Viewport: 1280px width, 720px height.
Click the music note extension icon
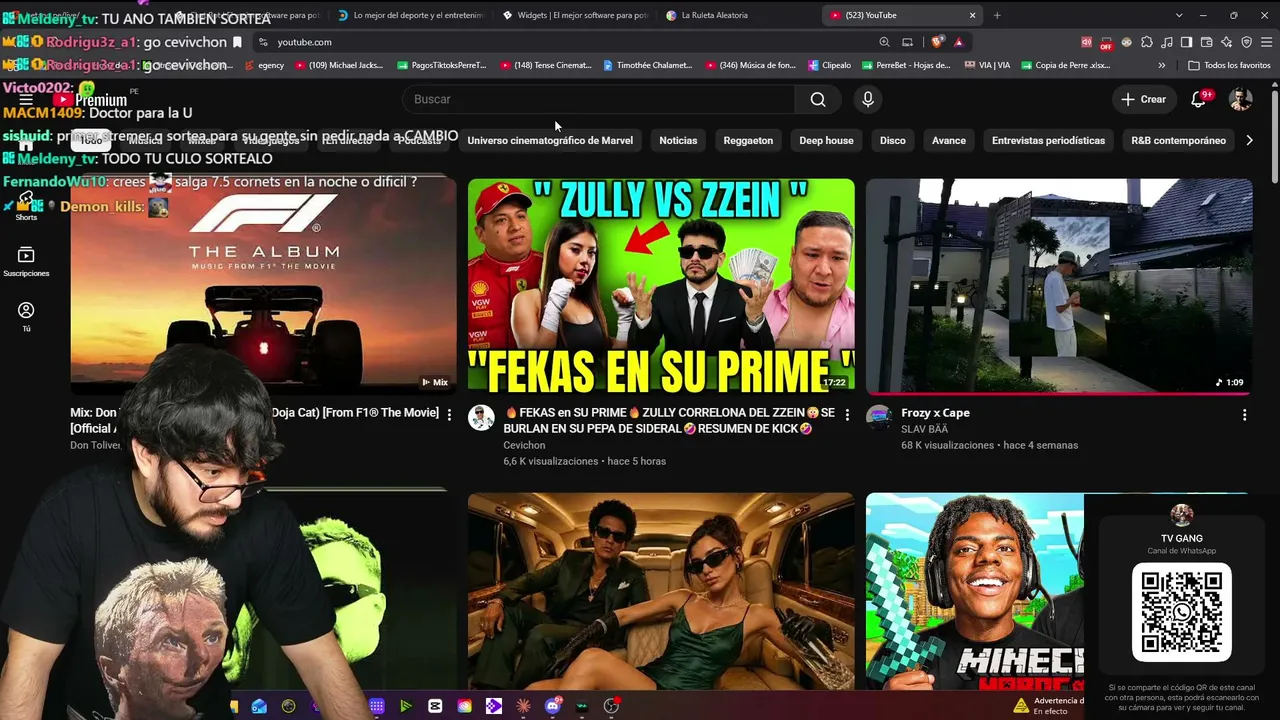(x=1166, y=42)
